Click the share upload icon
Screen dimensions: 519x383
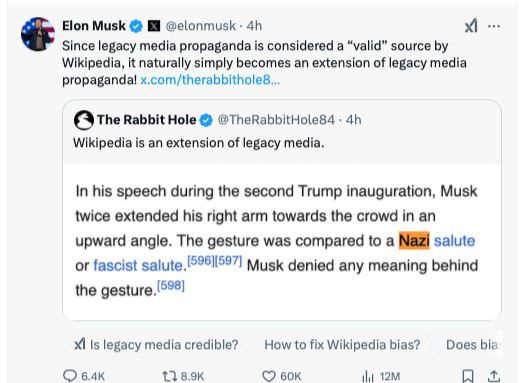(494, 376)
